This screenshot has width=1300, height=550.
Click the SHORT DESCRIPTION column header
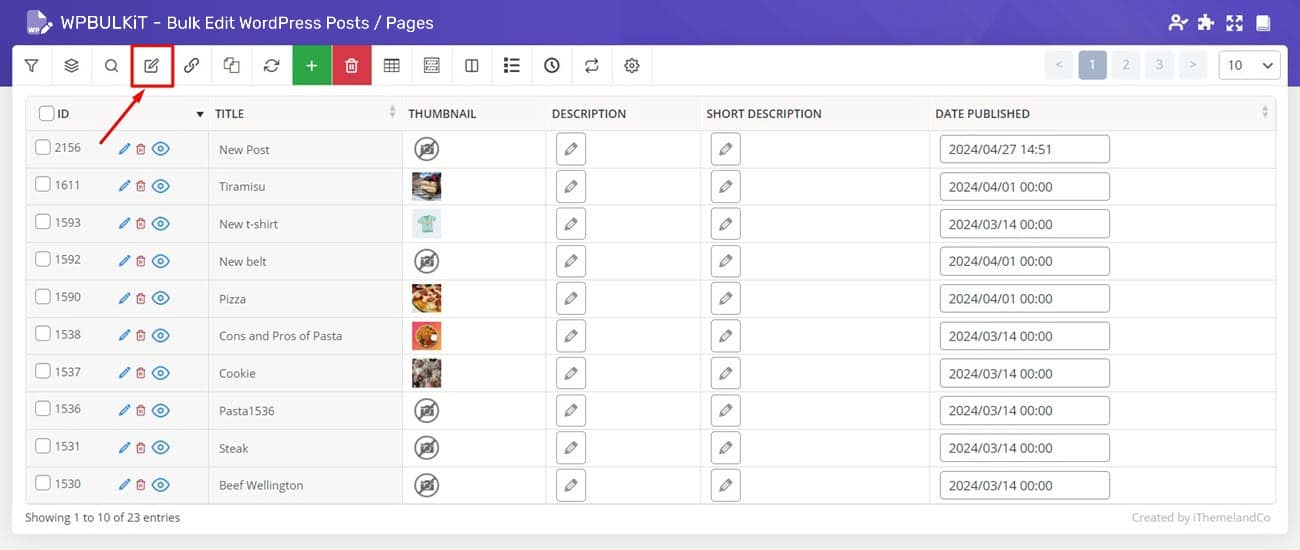pos(764,114)
